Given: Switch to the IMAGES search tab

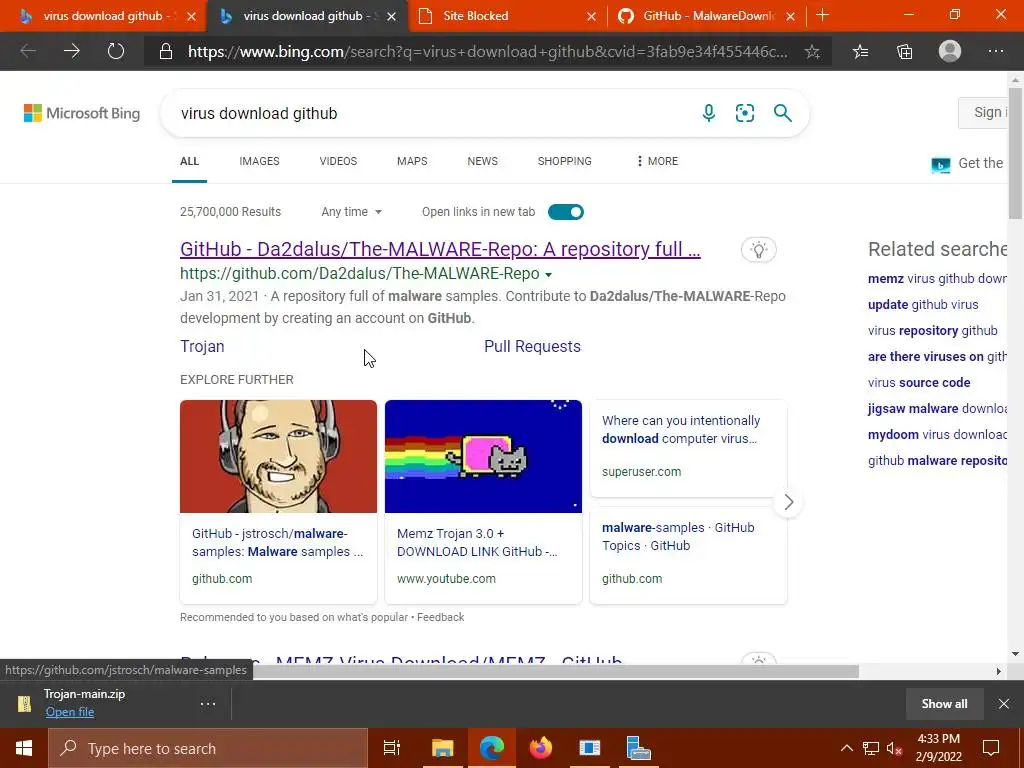Looking at the screenshot, I should tap(259, 161).
